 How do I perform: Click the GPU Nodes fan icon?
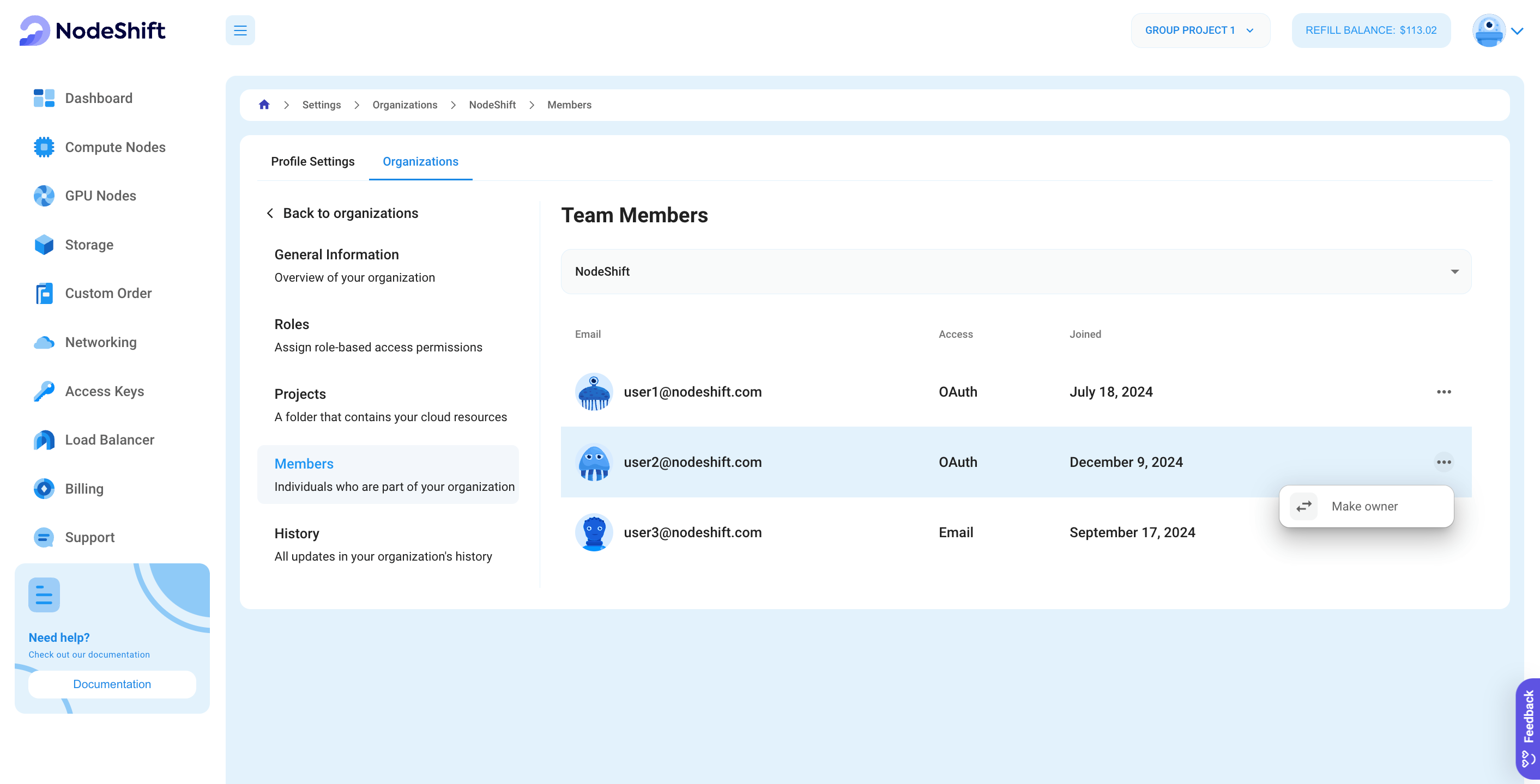coord(44,196)
